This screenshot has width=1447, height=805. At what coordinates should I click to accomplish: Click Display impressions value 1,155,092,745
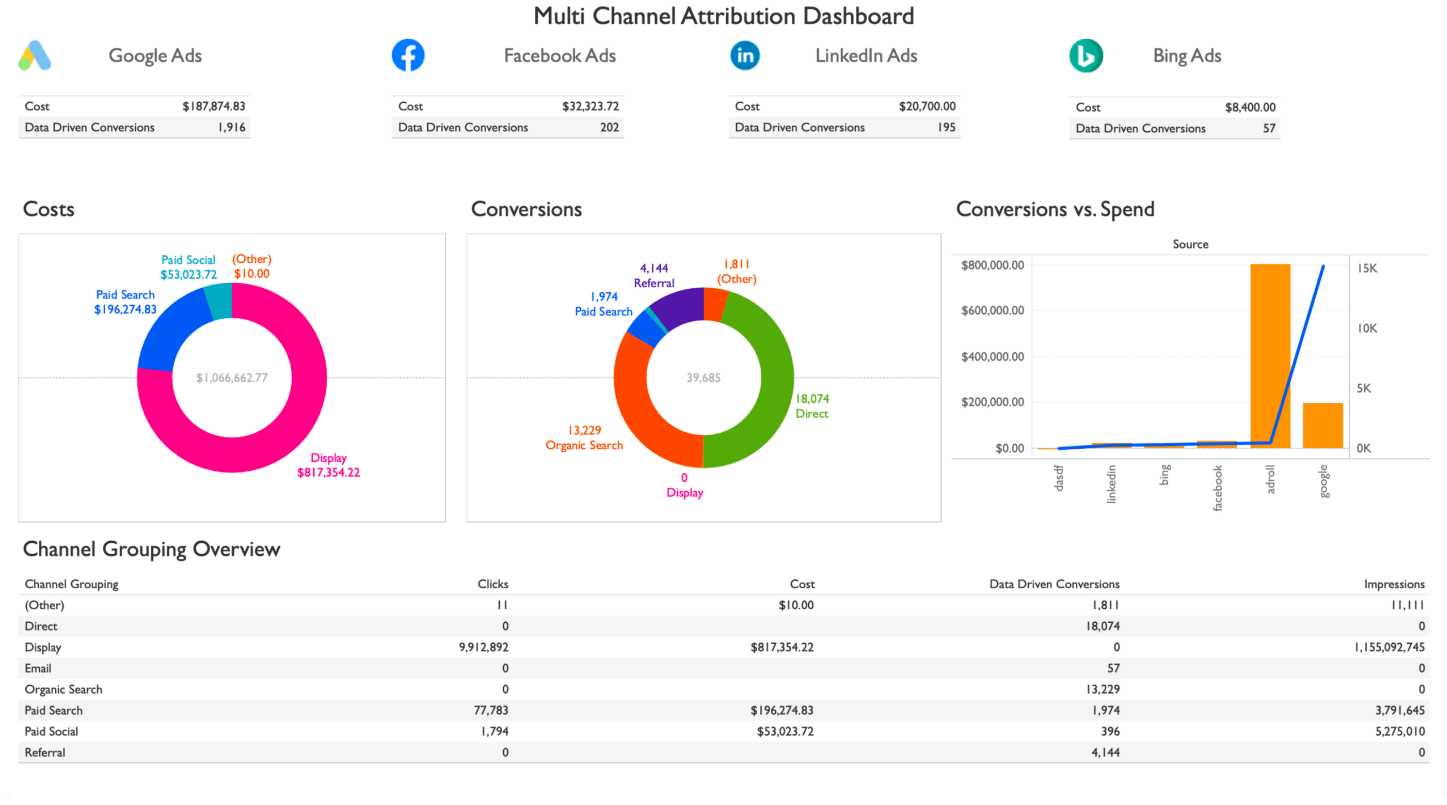click(1390, 647)
